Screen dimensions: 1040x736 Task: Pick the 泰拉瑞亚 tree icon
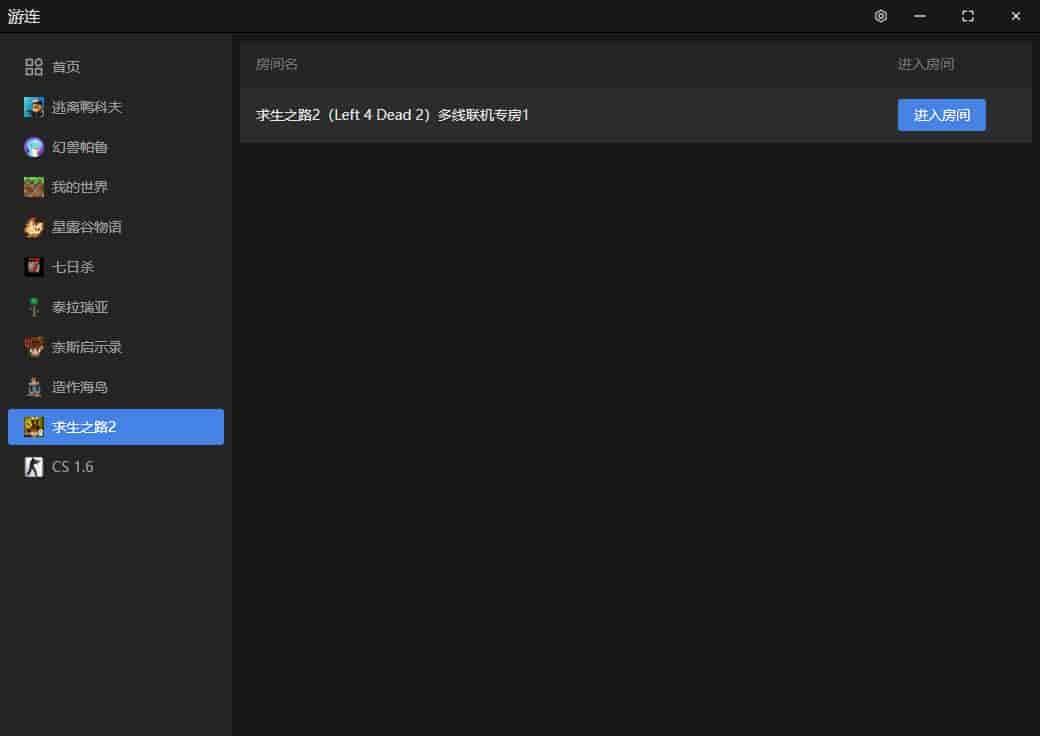click(34, 307)
